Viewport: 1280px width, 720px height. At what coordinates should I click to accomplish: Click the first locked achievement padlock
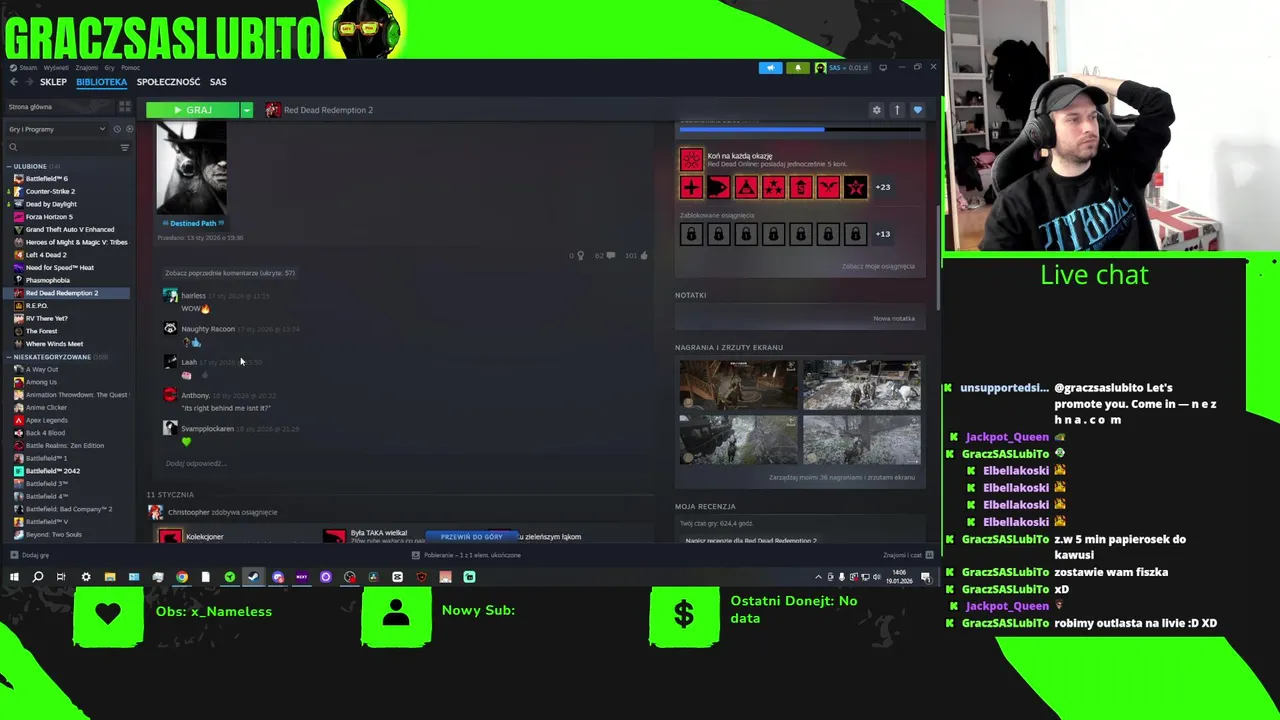click(x=691, y=234)
